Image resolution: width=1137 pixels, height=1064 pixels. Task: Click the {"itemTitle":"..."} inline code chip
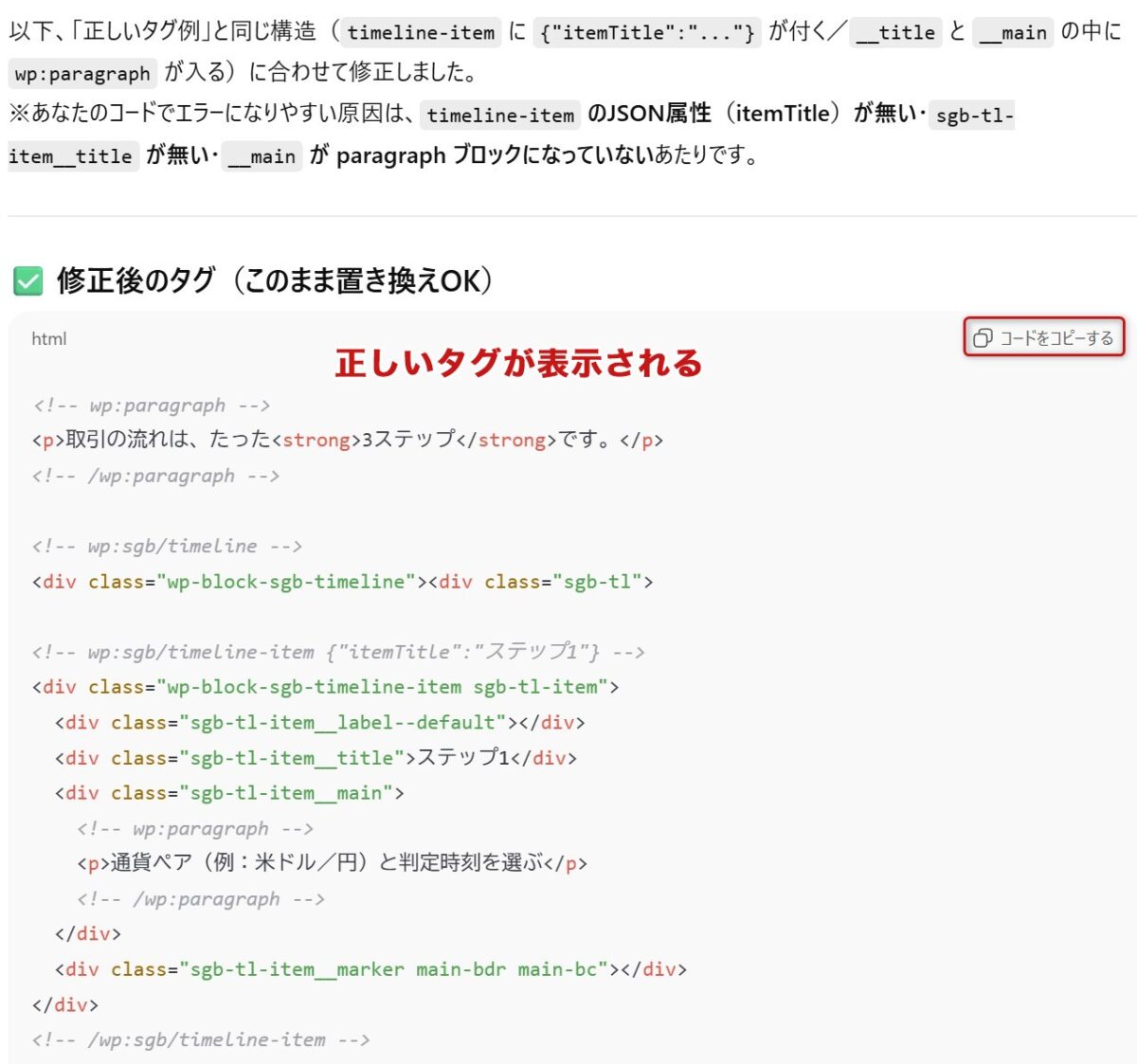(x=647, y=32)
